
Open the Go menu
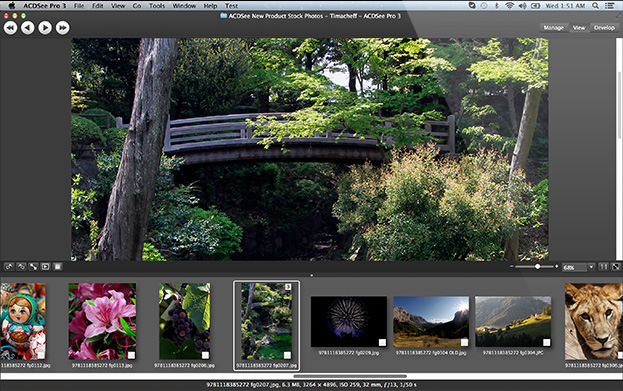[x=137, y=6]
